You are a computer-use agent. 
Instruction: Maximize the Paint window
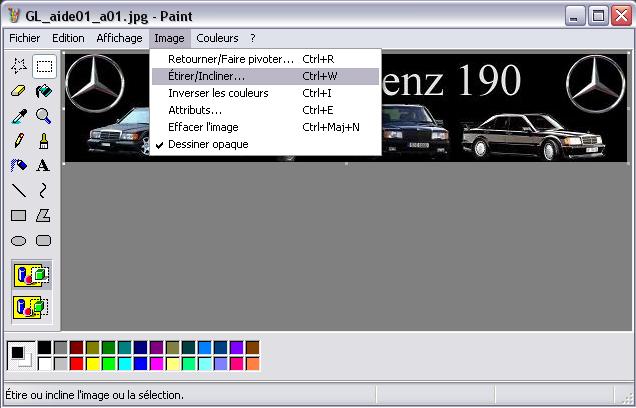(598, 16)
